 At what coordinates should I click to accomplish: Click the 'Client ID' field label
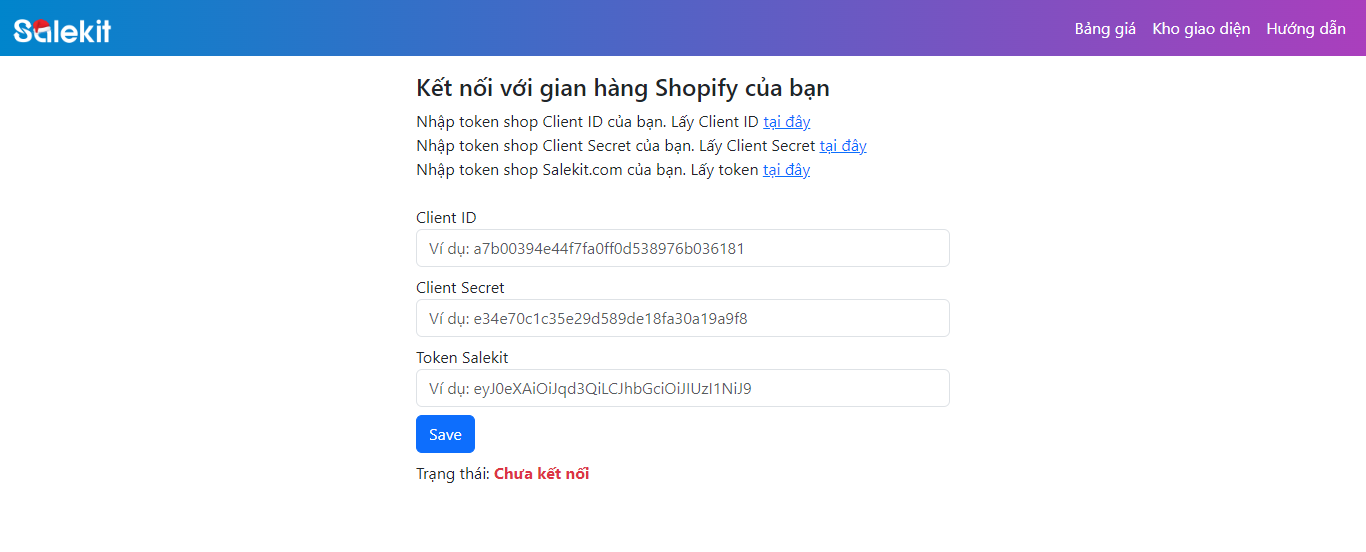(x=446, y=218)
